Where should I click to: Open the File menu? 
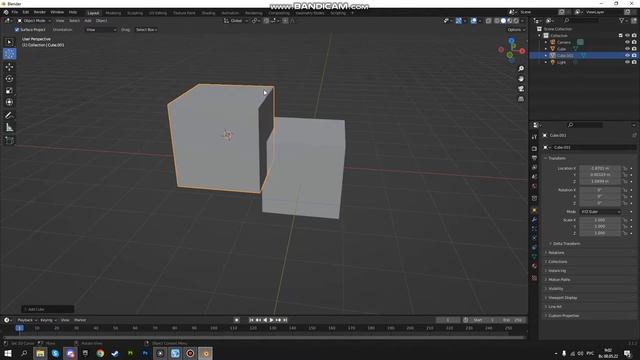[15, 12]
